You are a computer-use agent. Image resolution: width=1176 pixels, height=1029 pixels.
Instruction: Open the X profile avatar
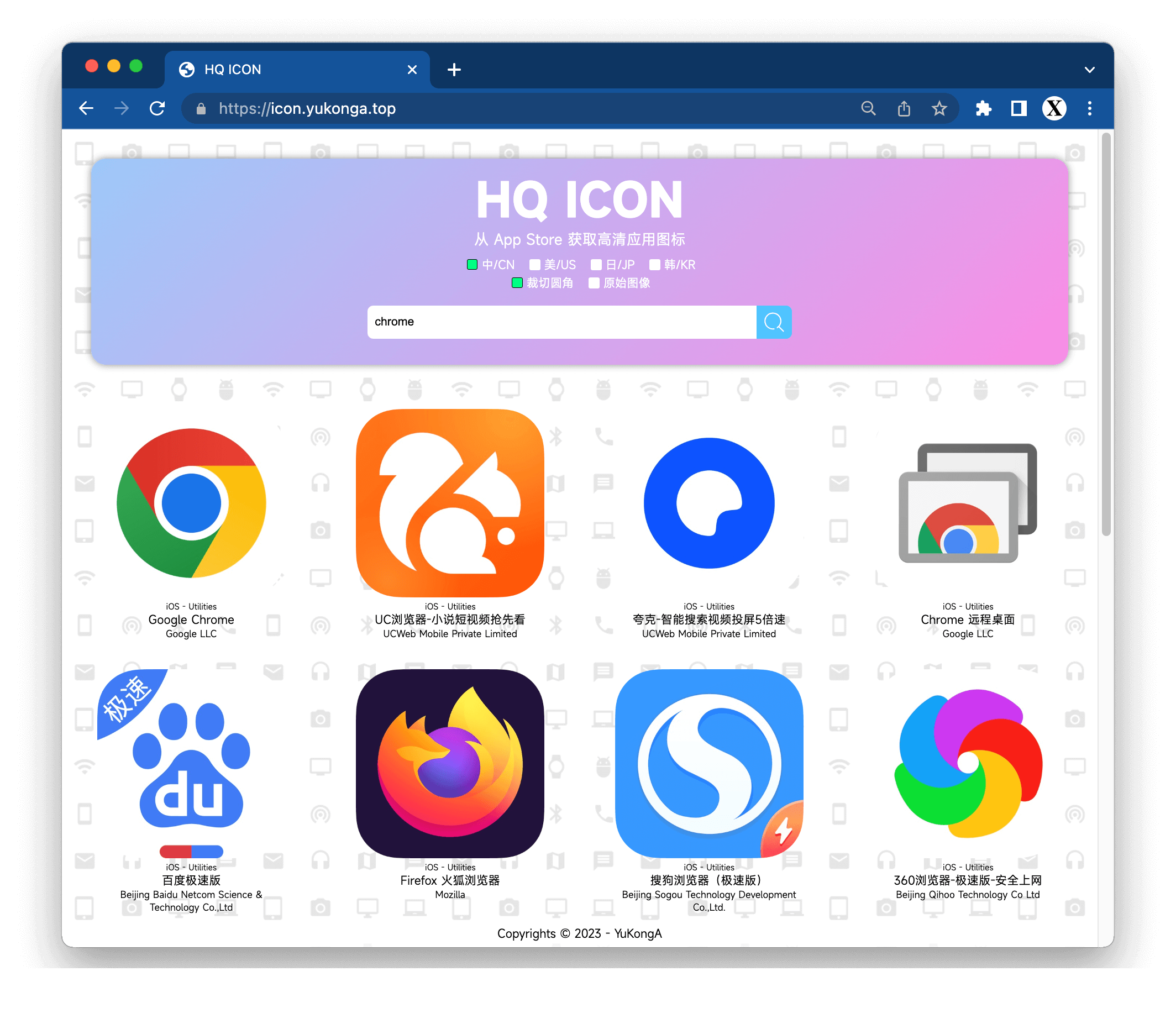pyautogui.click(x=1054, y=108)
